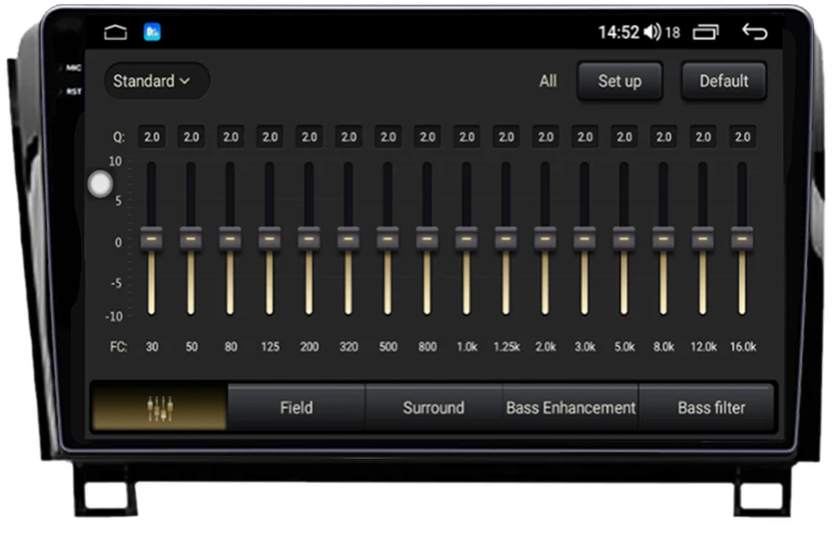Viewport: 834px width, 537px height.
Task: Select the Q value box above 50 Hz
Action: click(191, 137)
